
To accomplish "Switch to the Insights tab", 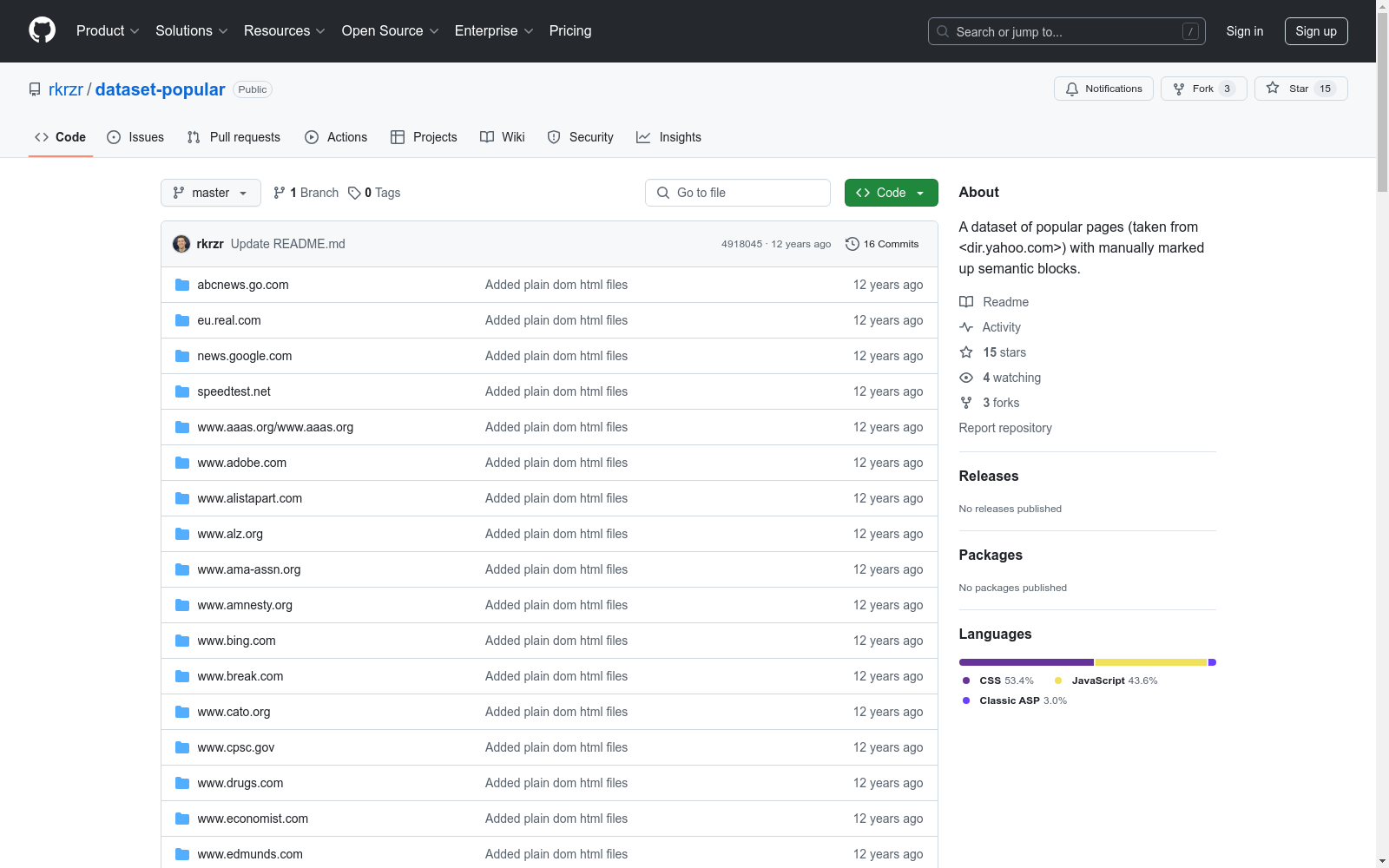I will [x=668, y=137].
